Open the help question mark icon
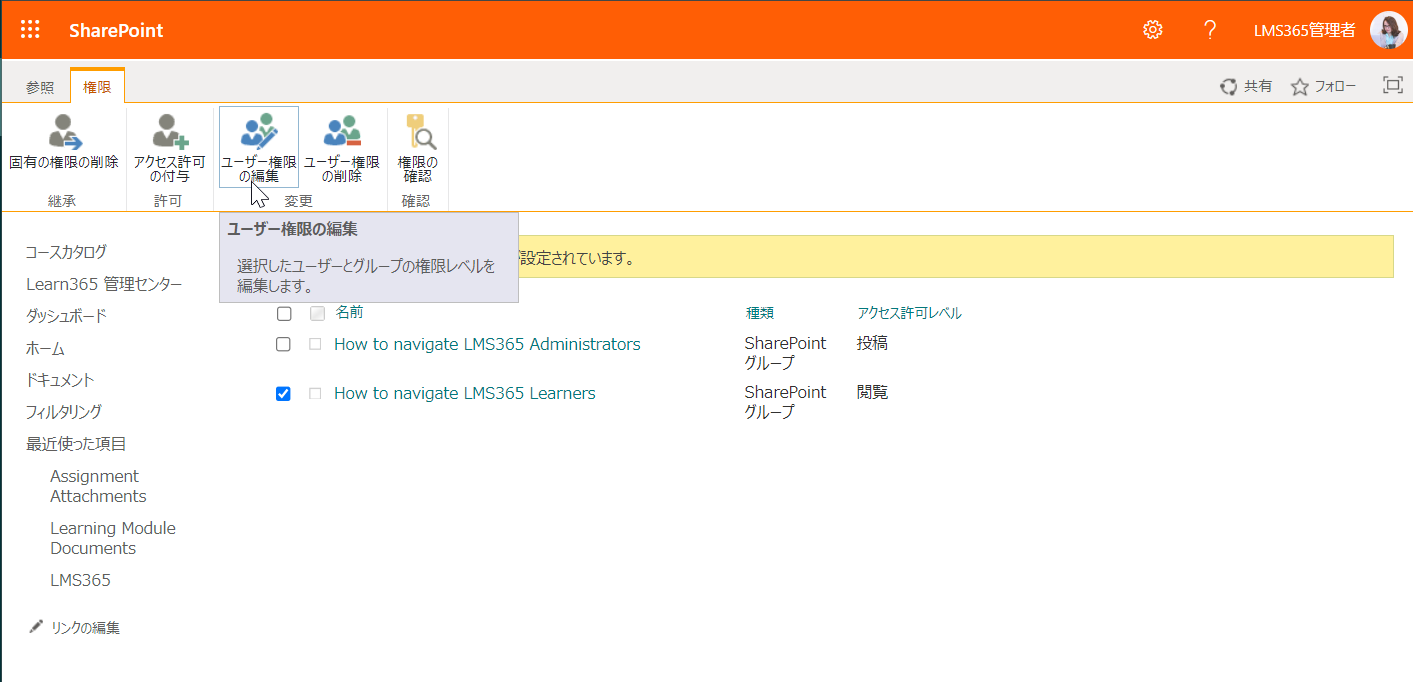This screenshot has height=682, width=1413. (x=1210, y=30)
